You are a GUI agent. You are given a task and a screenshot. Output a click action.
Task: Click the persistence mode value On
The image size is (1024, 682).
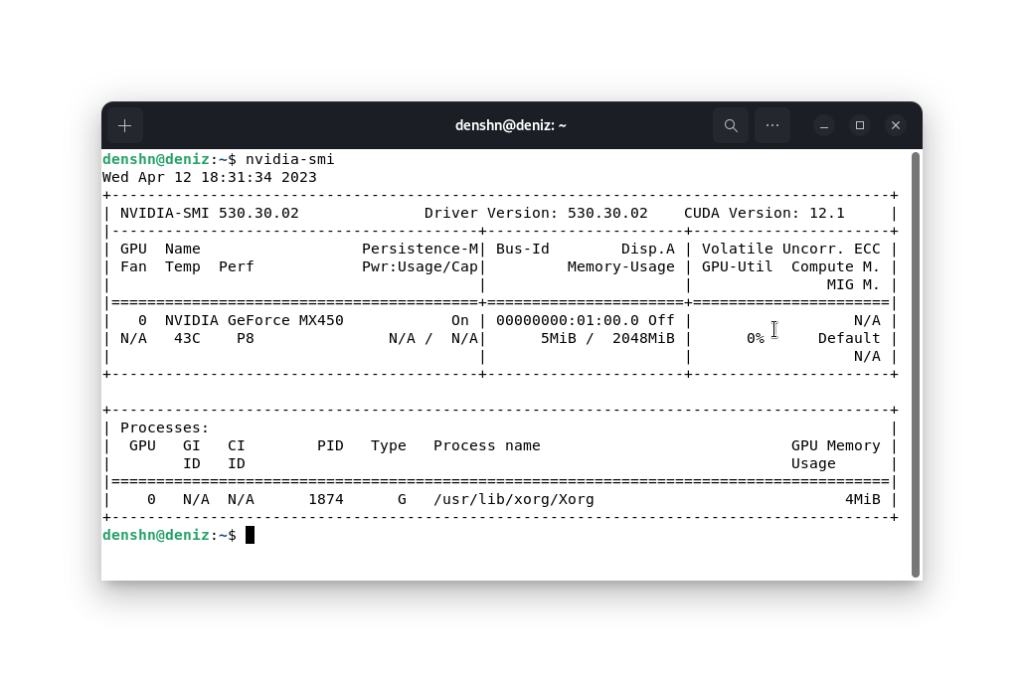(460, 321)
